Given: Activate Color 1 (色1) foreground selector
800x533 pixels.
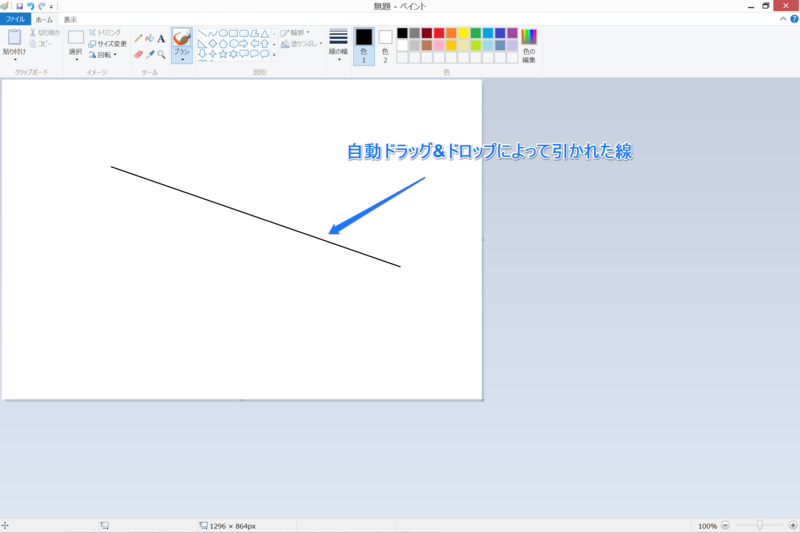Looking at the screenshot, I should click(364, 46).
